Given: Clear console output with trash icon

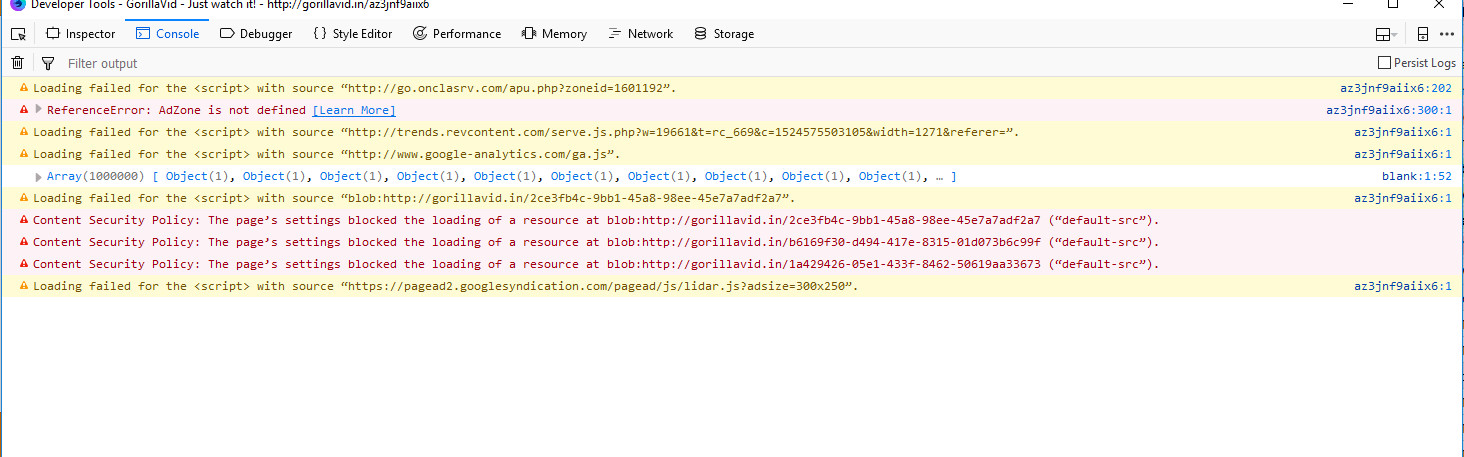Looking at the screenshot, I should [x=17, y=63].
